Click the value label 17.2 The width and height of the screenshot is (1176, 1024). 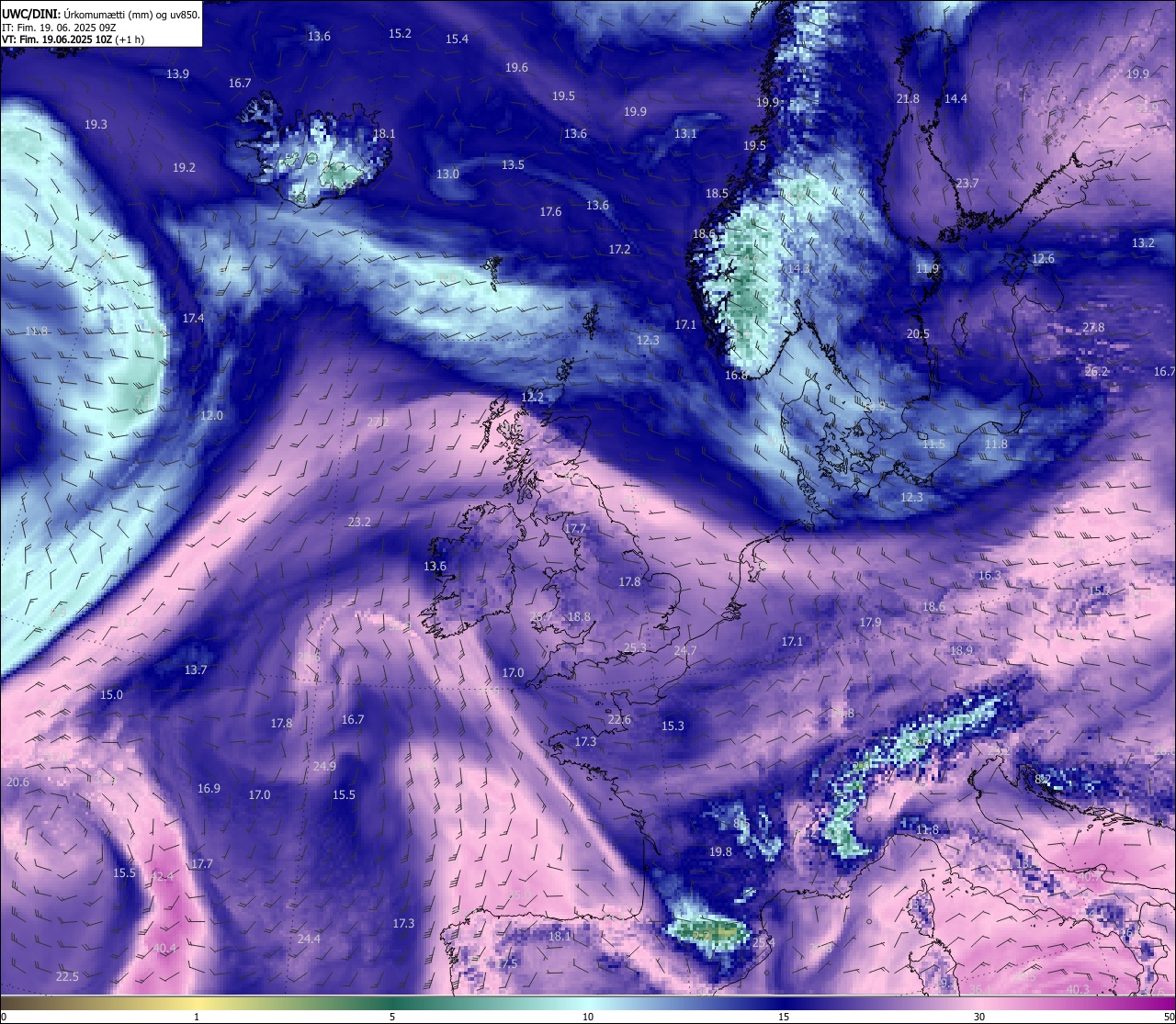click(619, 249)
